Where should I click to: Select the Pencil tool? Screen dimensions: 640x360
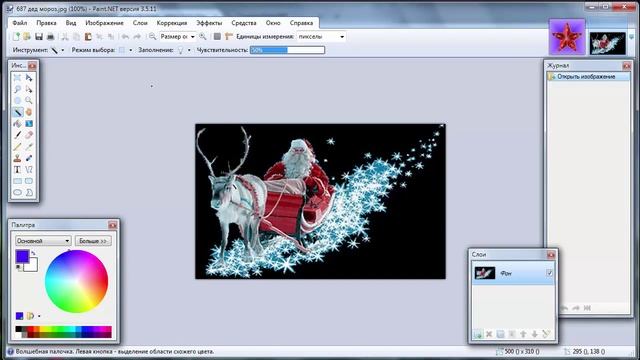17,147
